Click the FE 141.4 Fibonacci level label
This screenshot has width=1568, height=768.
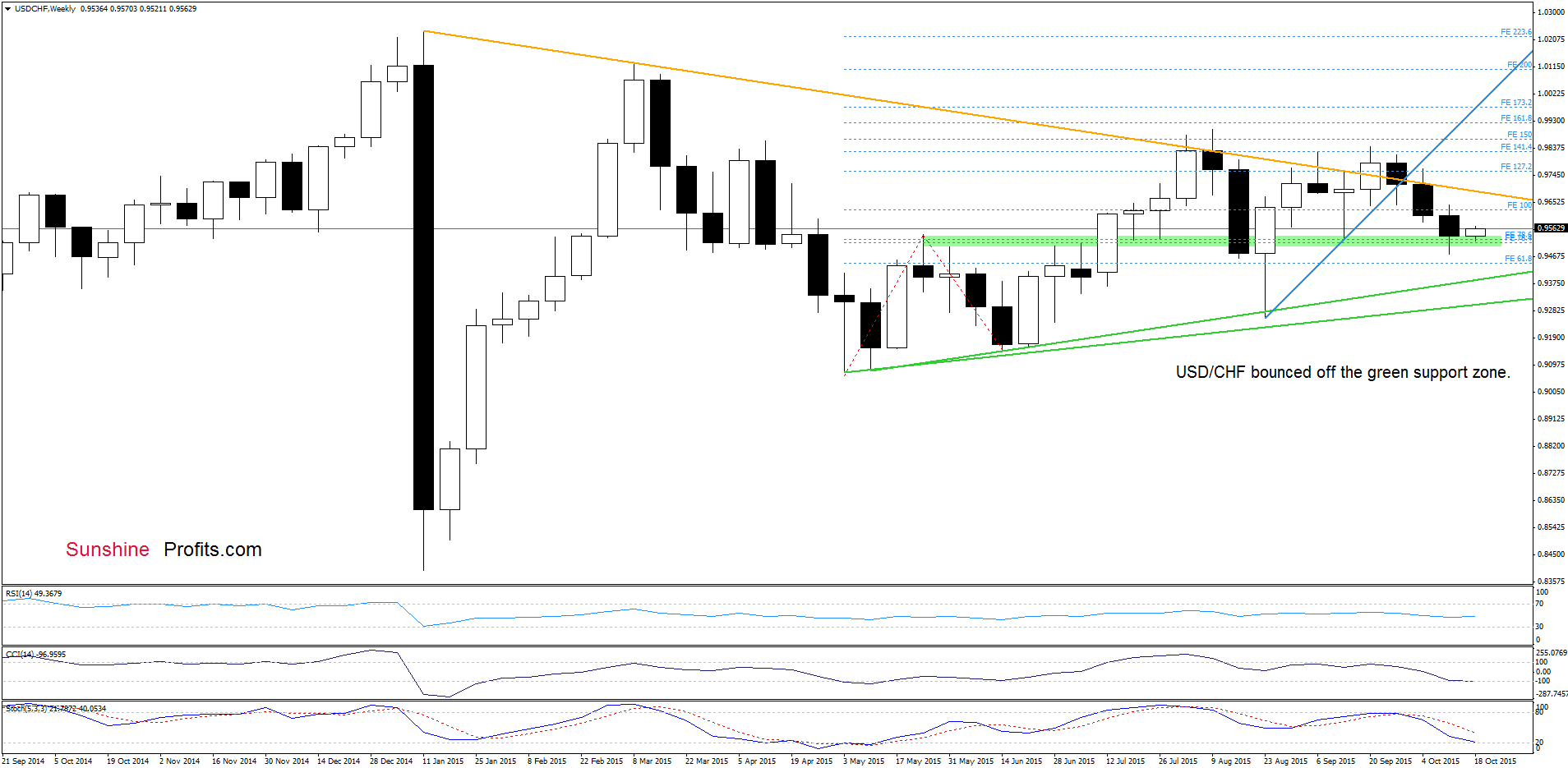(x=1516, y=147)
